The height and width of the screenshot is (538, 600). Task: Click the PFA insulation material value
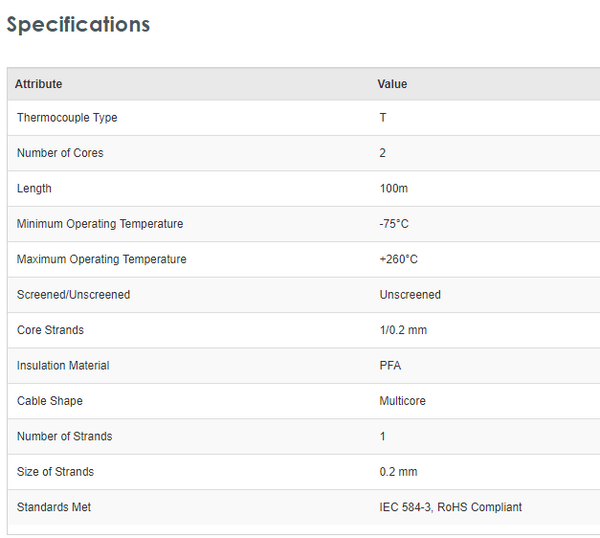(x=390, y=366)
